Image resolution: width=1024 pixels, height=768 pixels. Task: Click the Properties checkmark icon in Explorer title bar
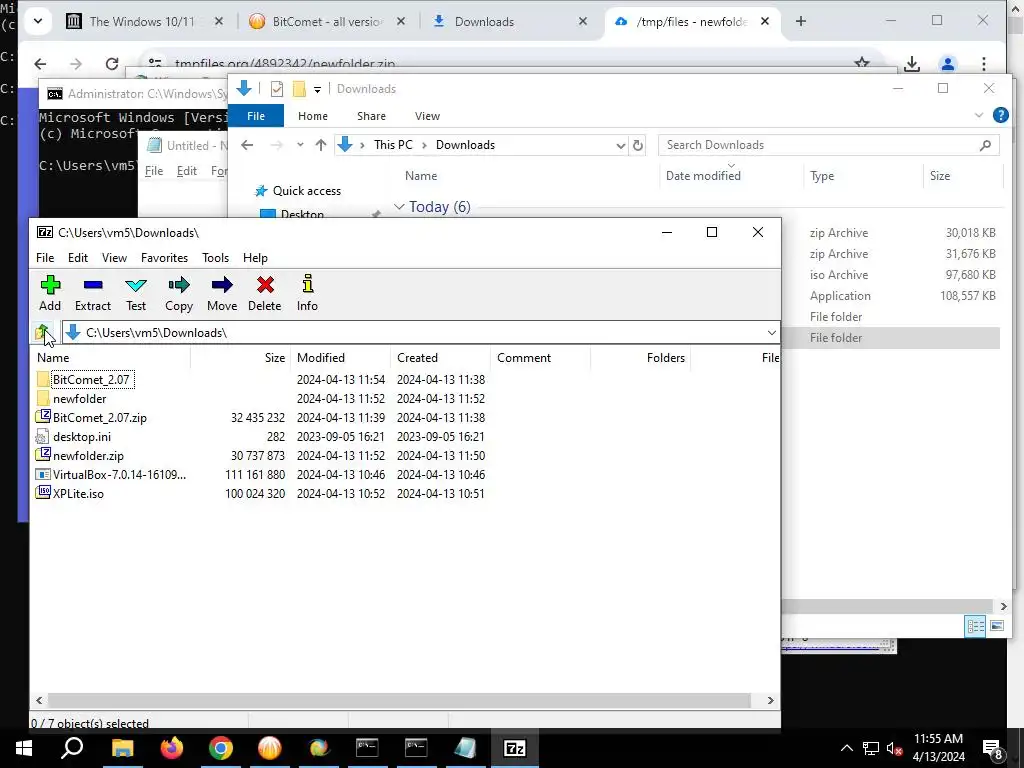277,89
